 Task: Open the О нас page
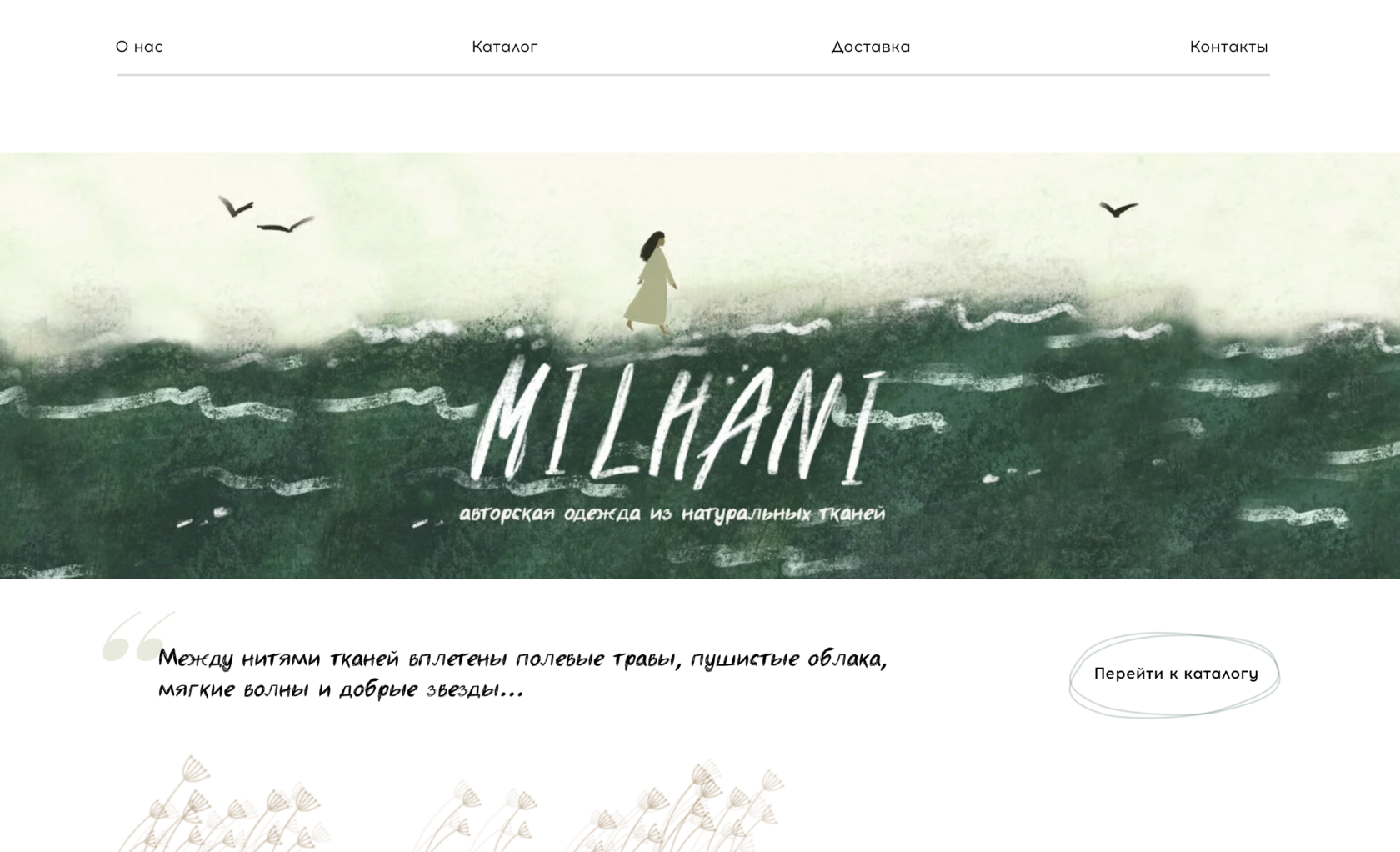pos(139,47)
